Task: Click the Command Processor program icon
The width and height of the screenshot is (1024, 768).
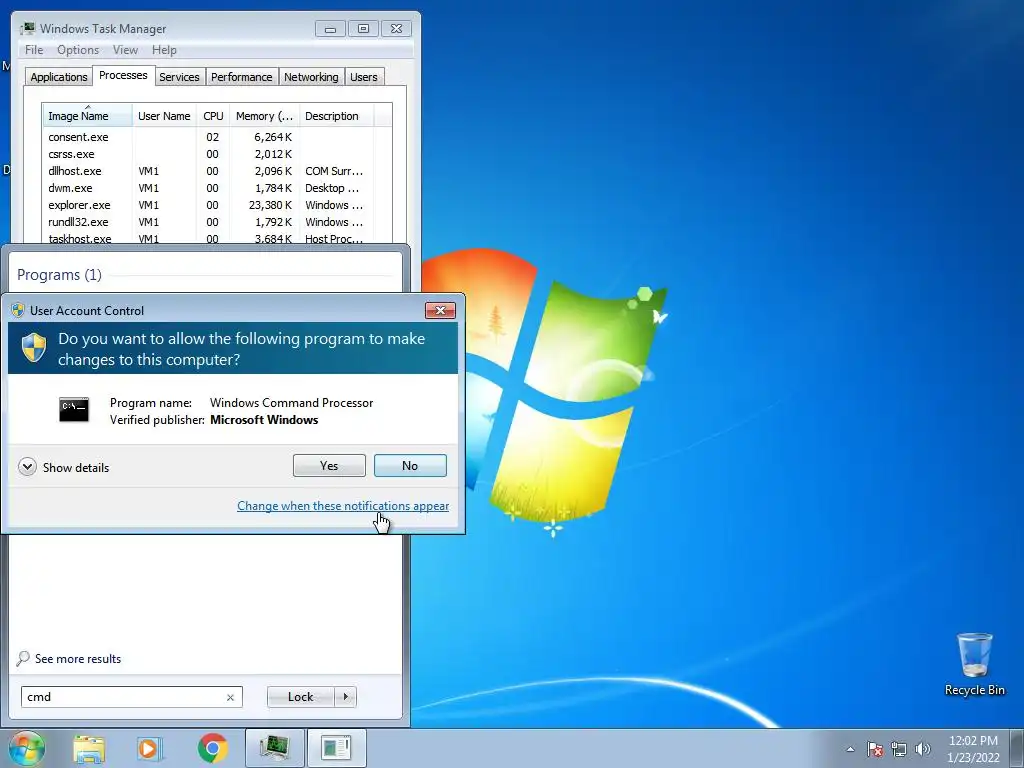Action: 74,409
